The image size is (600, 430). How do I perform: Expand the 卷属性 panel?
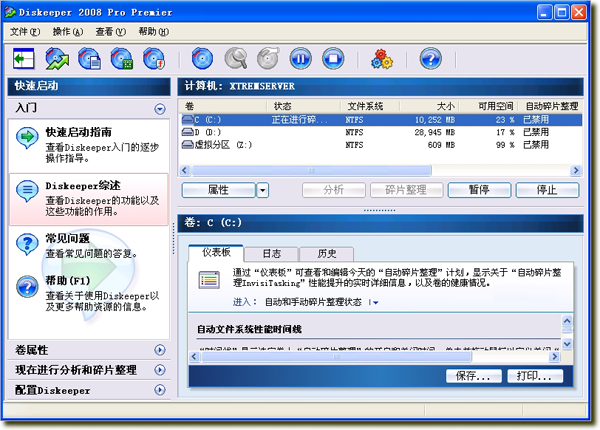coord(159,350)
